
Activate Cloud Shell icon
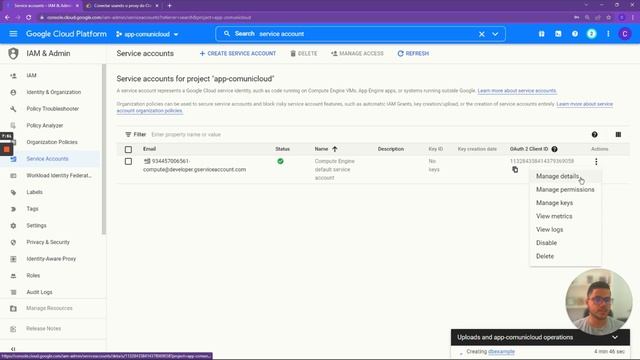[558, 34]
